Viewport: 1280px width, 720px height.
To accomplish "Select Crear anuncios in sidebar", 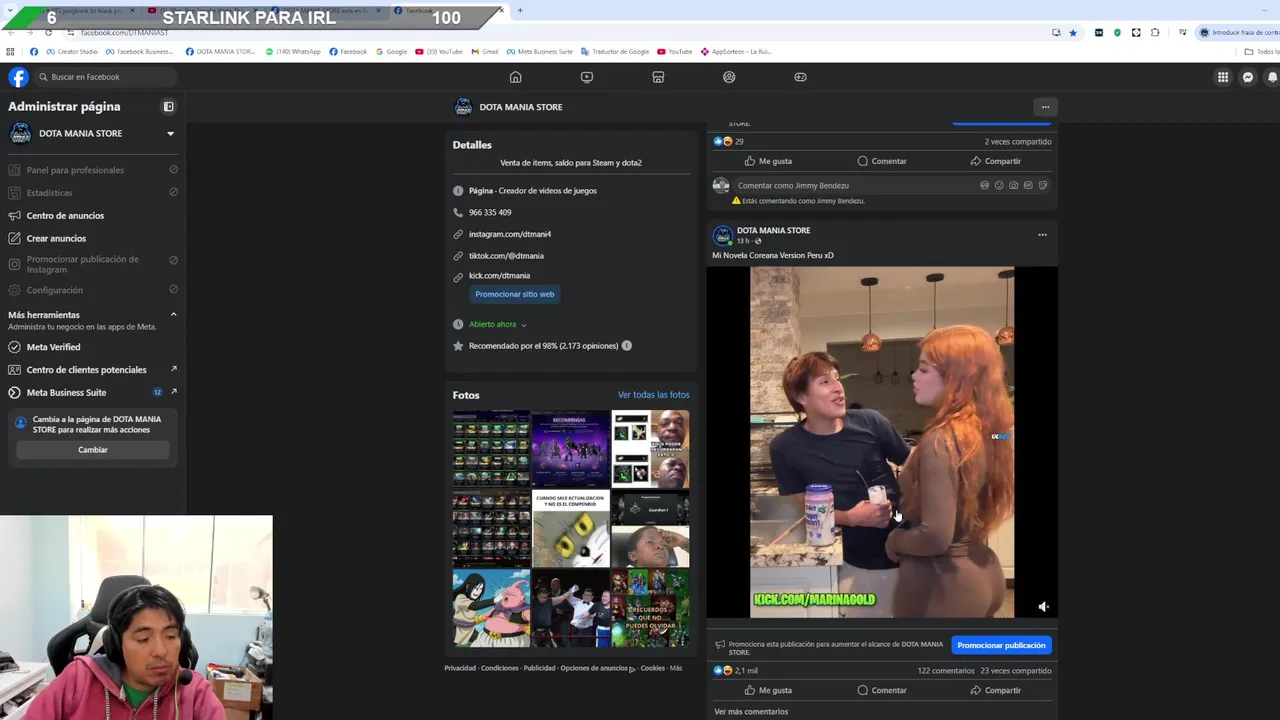I will 92,238.
